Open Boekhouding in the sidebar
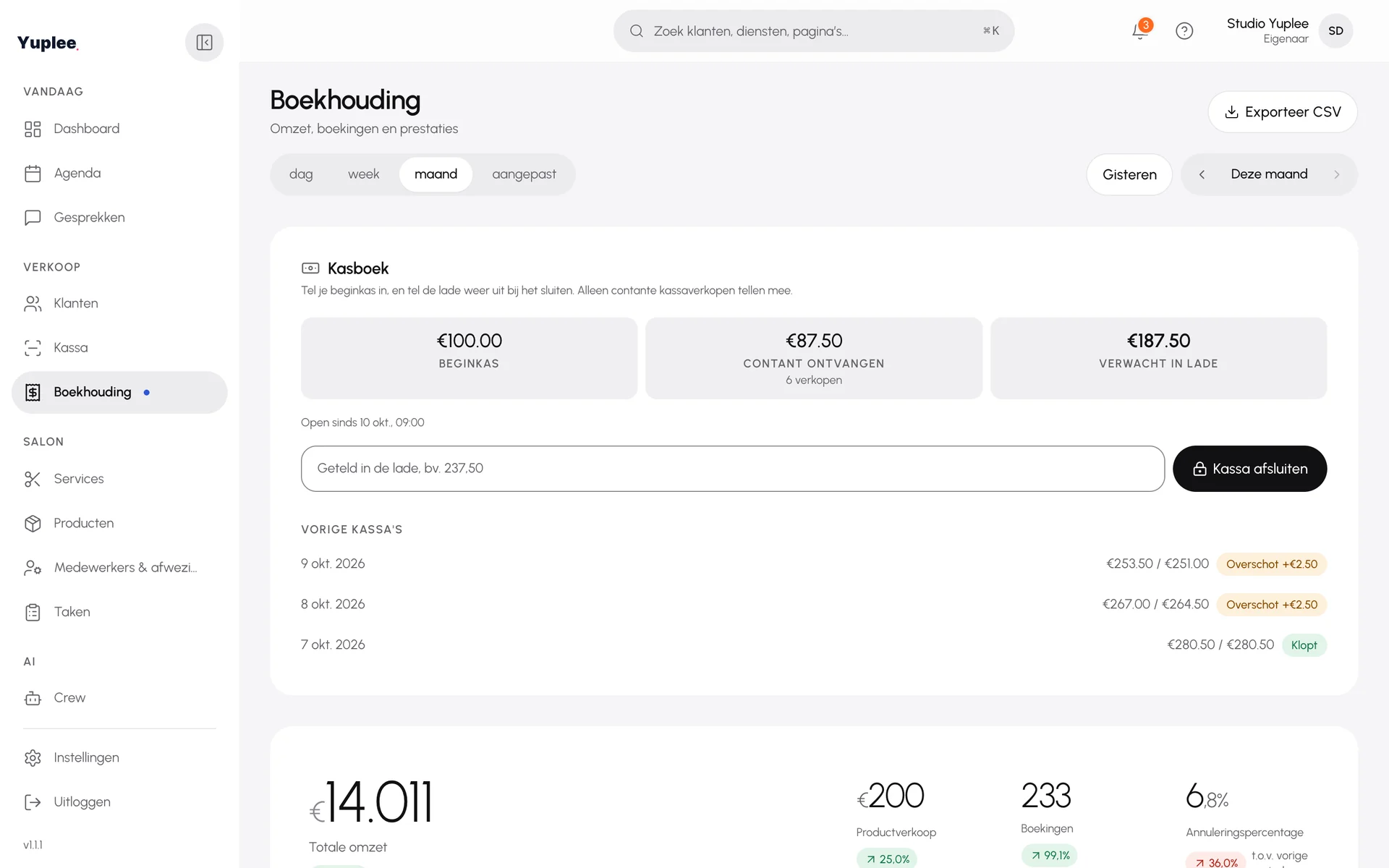 (x=119, y=393)
